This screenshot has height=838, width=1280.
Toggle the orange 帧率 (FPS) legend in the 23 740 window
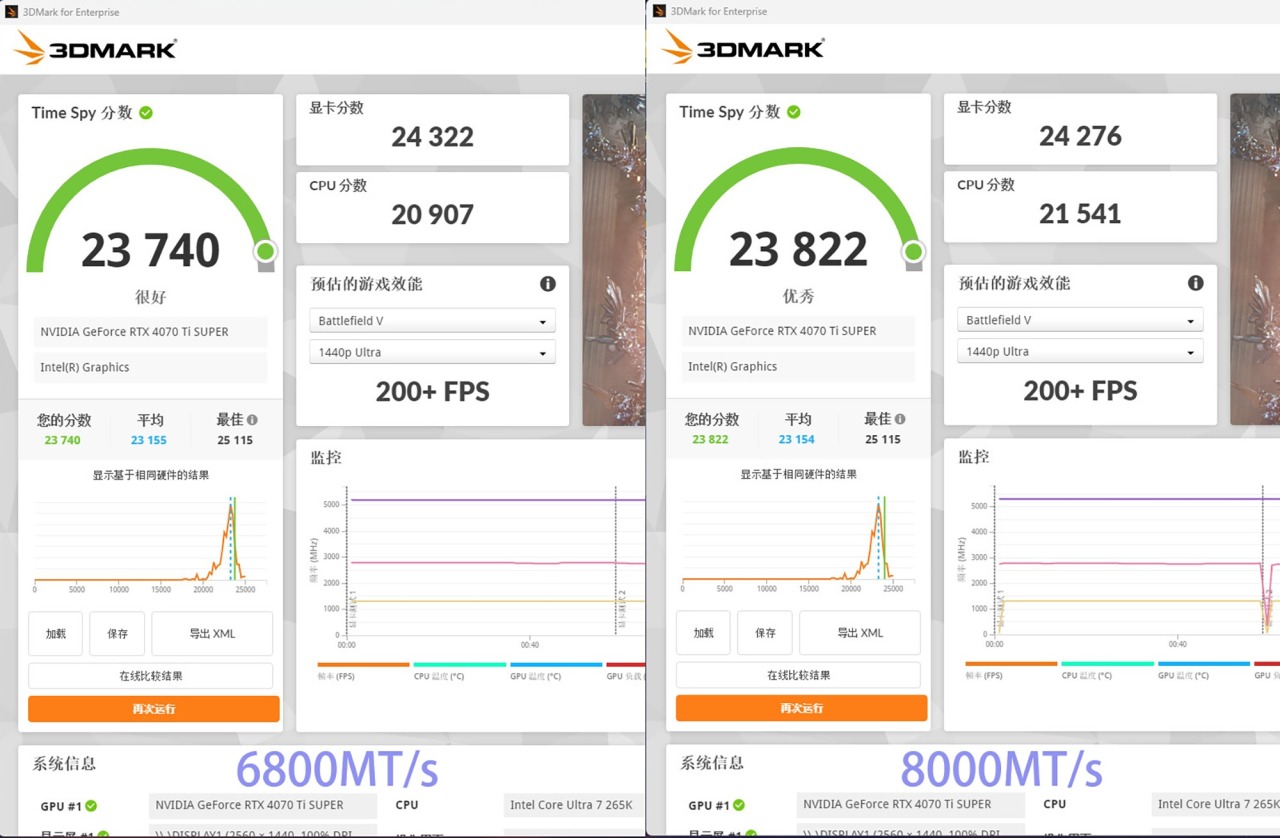point(363,670)
